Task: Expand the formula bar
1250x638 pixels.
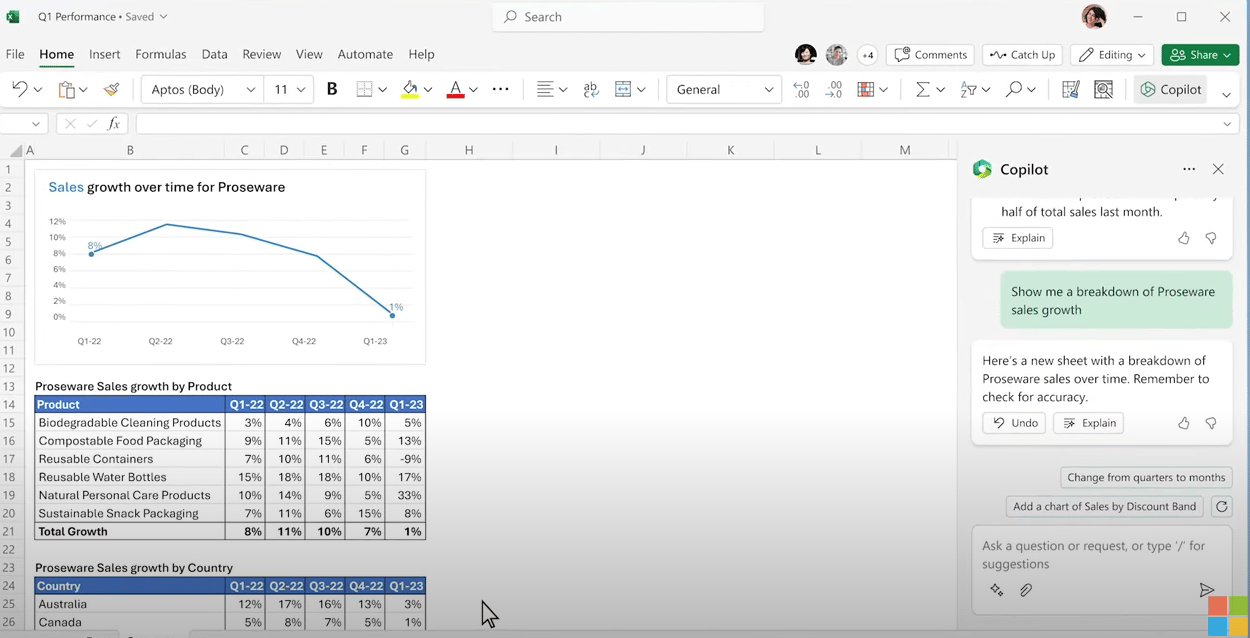Action: pyautogui.click(x=1227, y=124)
